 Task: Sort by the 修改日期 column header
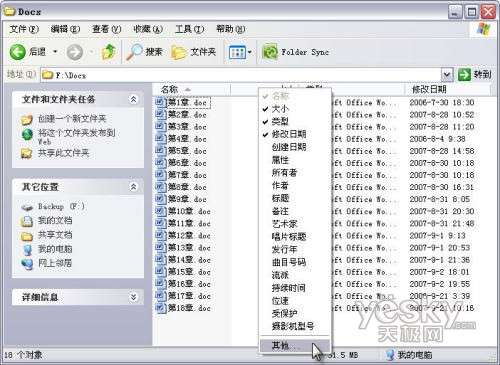point(429,89)
